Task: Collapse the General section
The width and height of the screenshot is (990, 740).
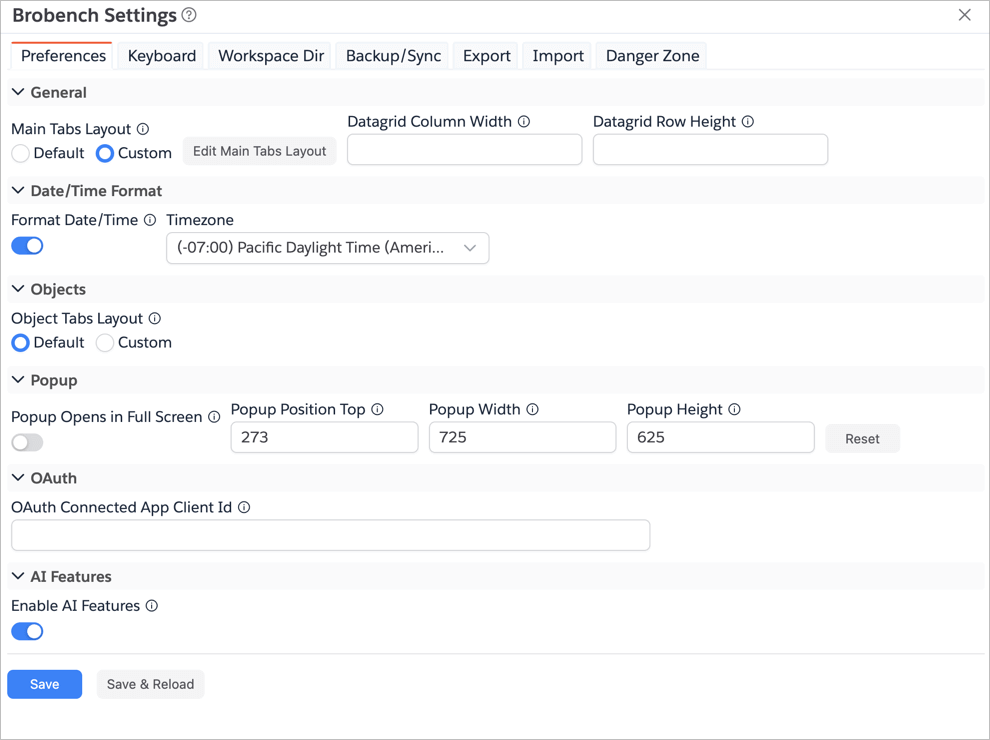Action: pos(18,92)
